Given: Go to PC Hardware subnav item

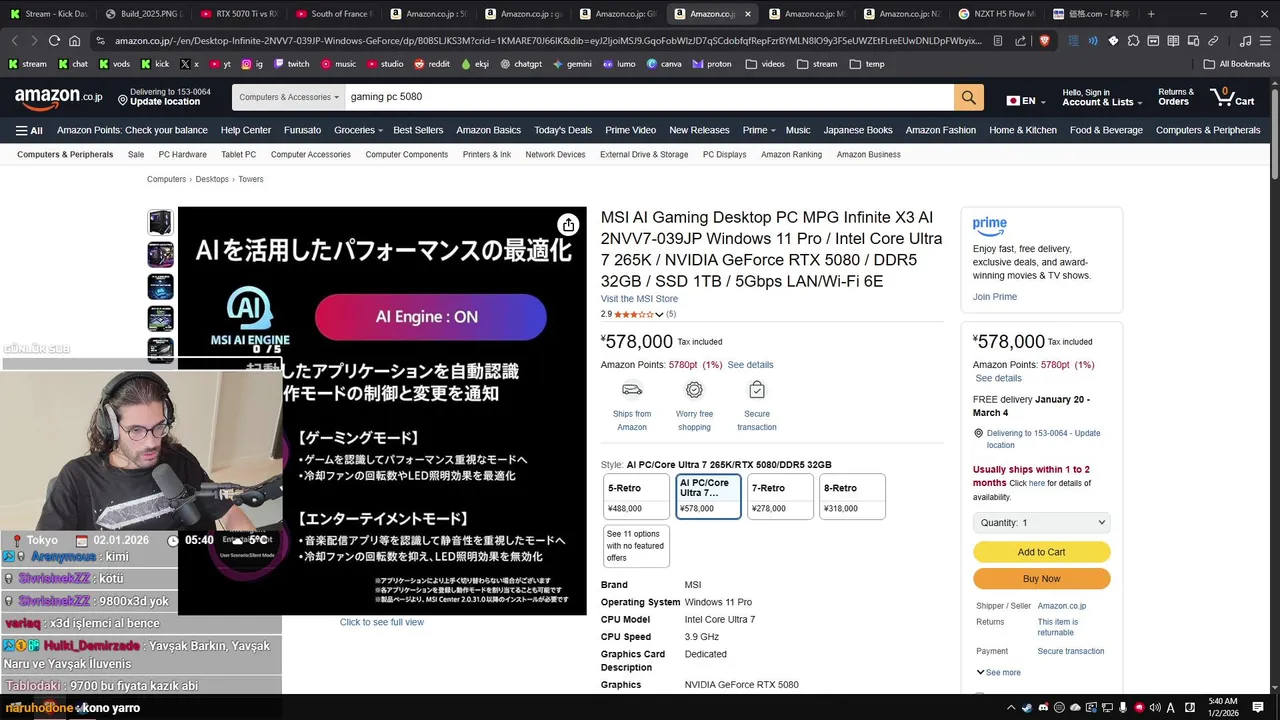Looking at the screenshot, I should point(182,155).
